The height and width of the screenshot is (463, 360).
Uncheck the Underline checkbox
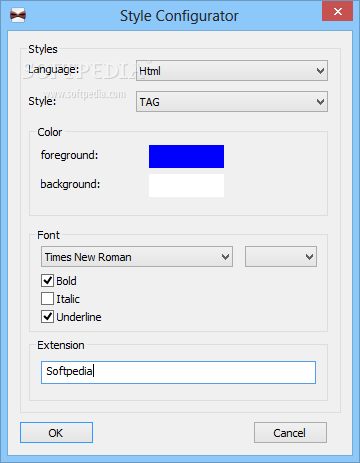47,317
